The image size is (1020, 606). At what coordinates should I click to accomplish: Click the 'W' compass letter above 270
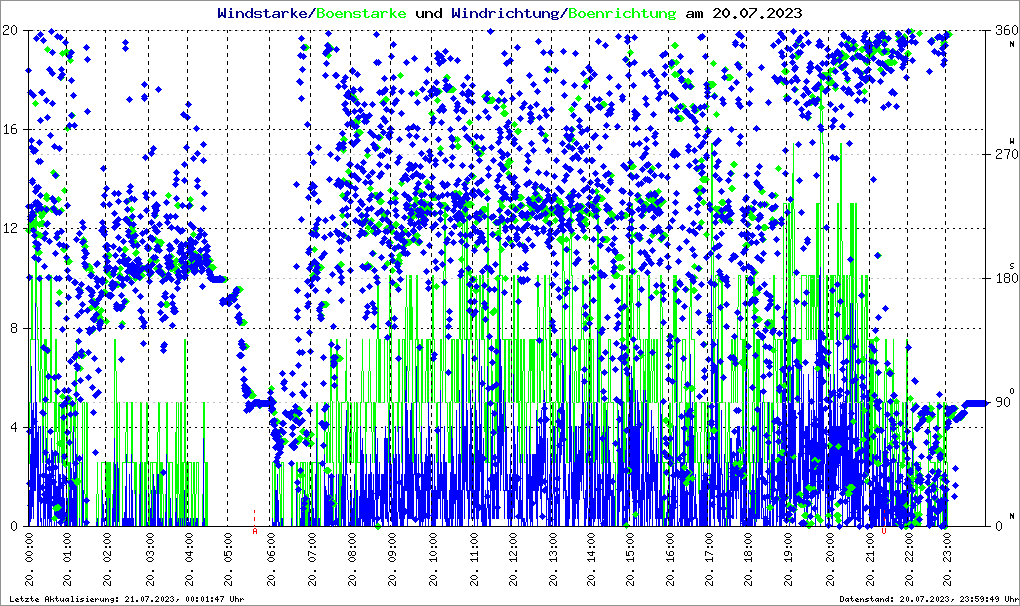point(1012,141)
